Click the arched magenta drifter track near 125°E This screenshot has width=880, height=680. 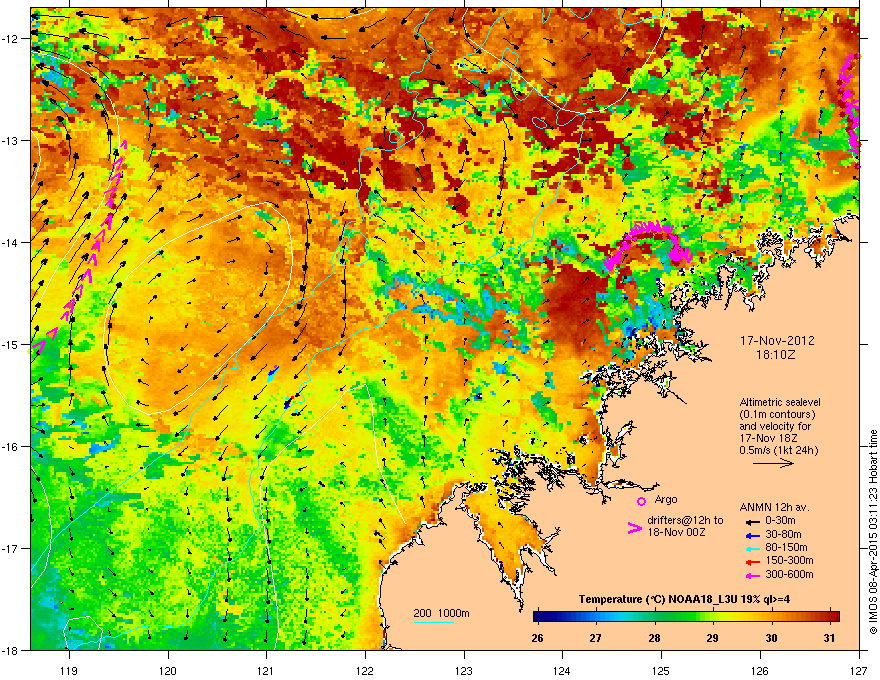pyautogui.click(x=648, y=244)
